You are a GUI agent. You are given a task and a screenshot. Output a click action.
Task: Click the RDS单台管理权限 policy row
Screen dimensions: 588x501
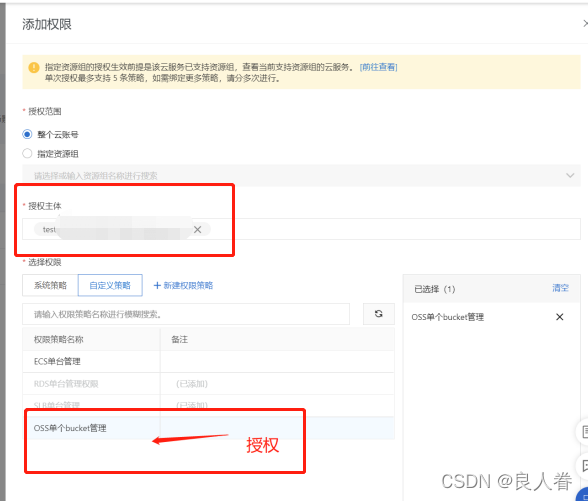208,384
